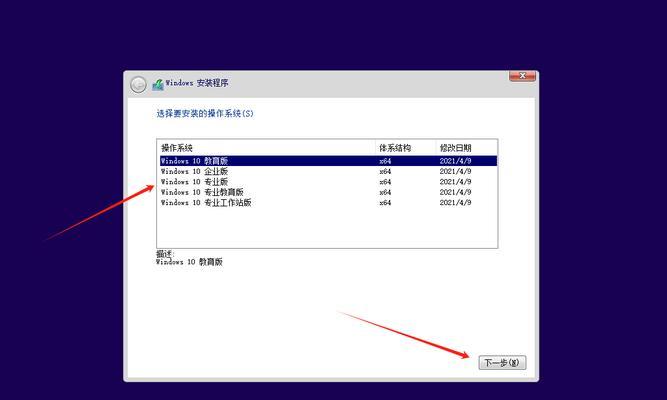Click the Windows Setup icon in the title bar
Image resolution: width=667 pixels, height=400 pixels.
(x=158, y=84)
